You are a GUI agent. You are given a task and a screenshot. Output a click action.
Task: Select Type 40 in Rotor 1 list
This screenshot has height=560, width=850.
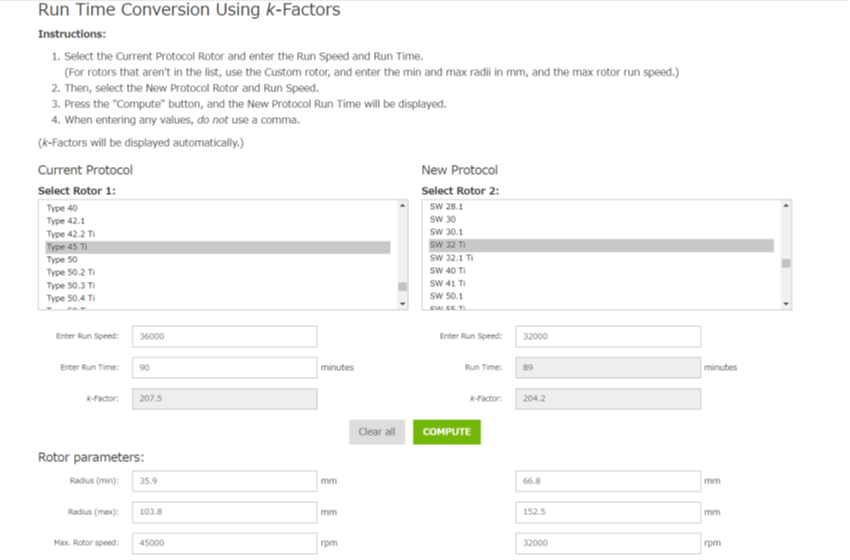pos(218,208)
